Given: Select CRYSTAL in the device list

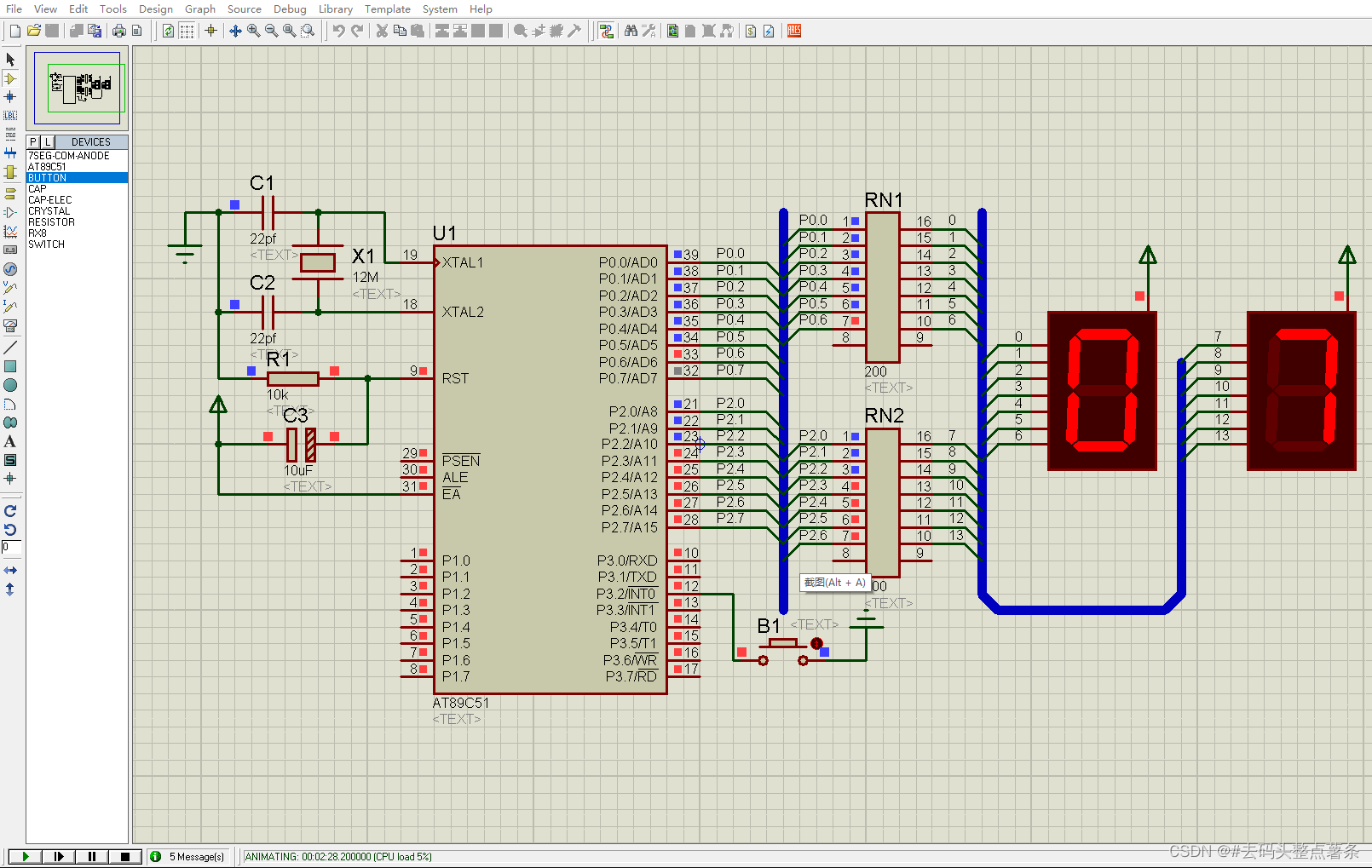Looking at the screenshot, I should (x=77, y=211).
